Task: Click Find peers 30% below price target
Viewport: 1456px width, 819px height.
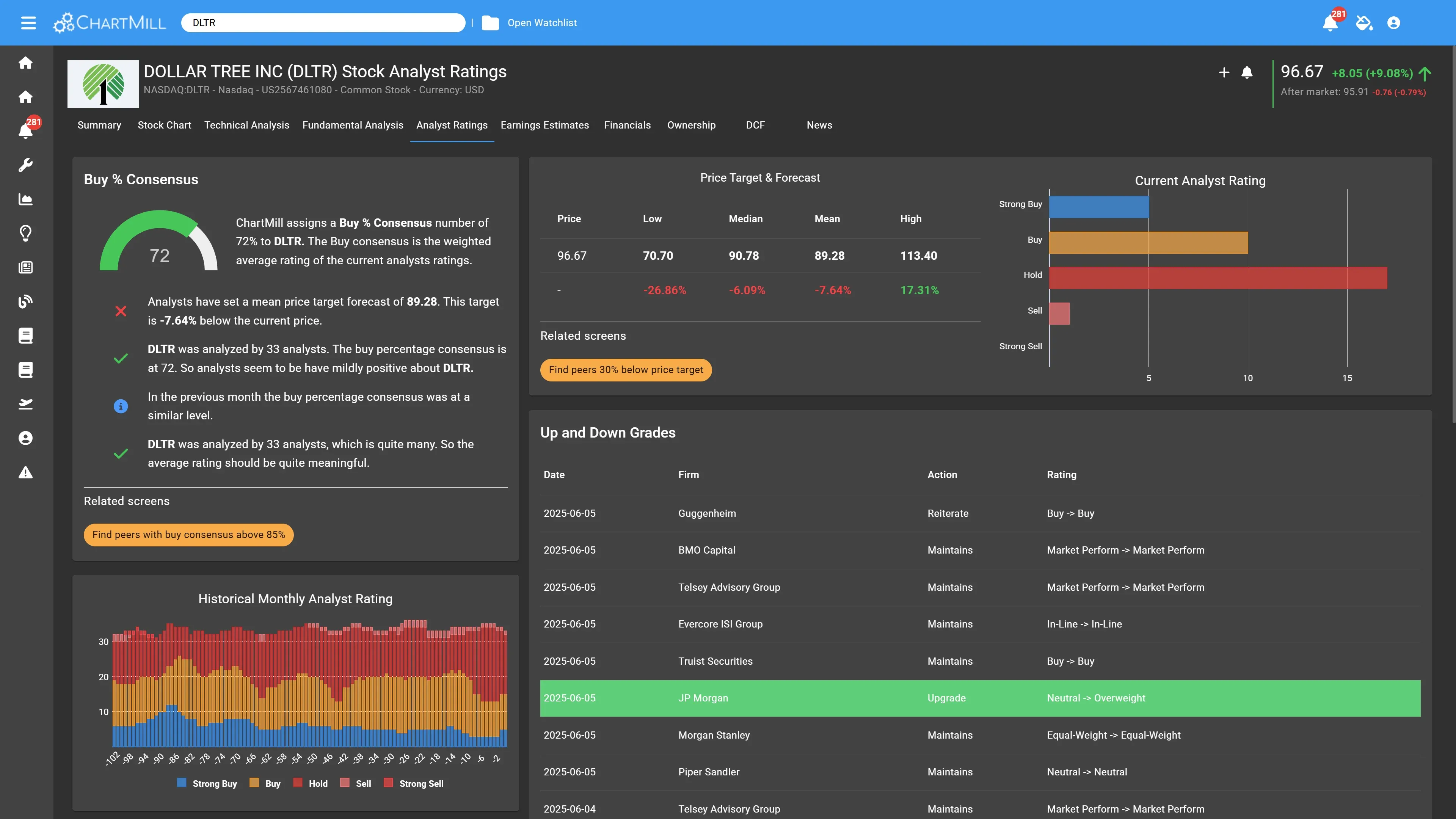Action: pos(626,370)
